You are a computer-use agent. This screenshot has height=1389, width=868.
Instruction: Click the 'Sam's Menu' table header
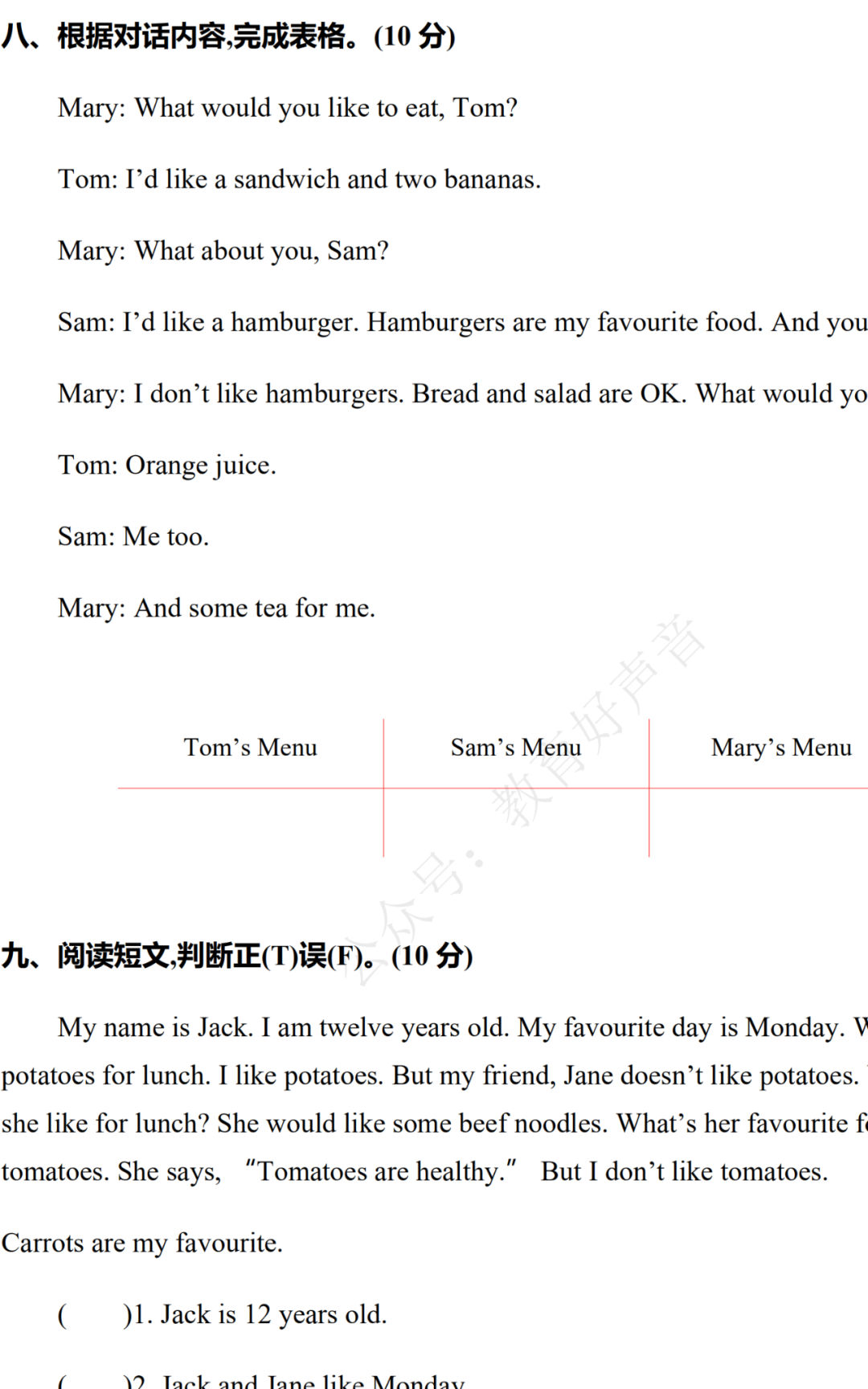[516, 748]
